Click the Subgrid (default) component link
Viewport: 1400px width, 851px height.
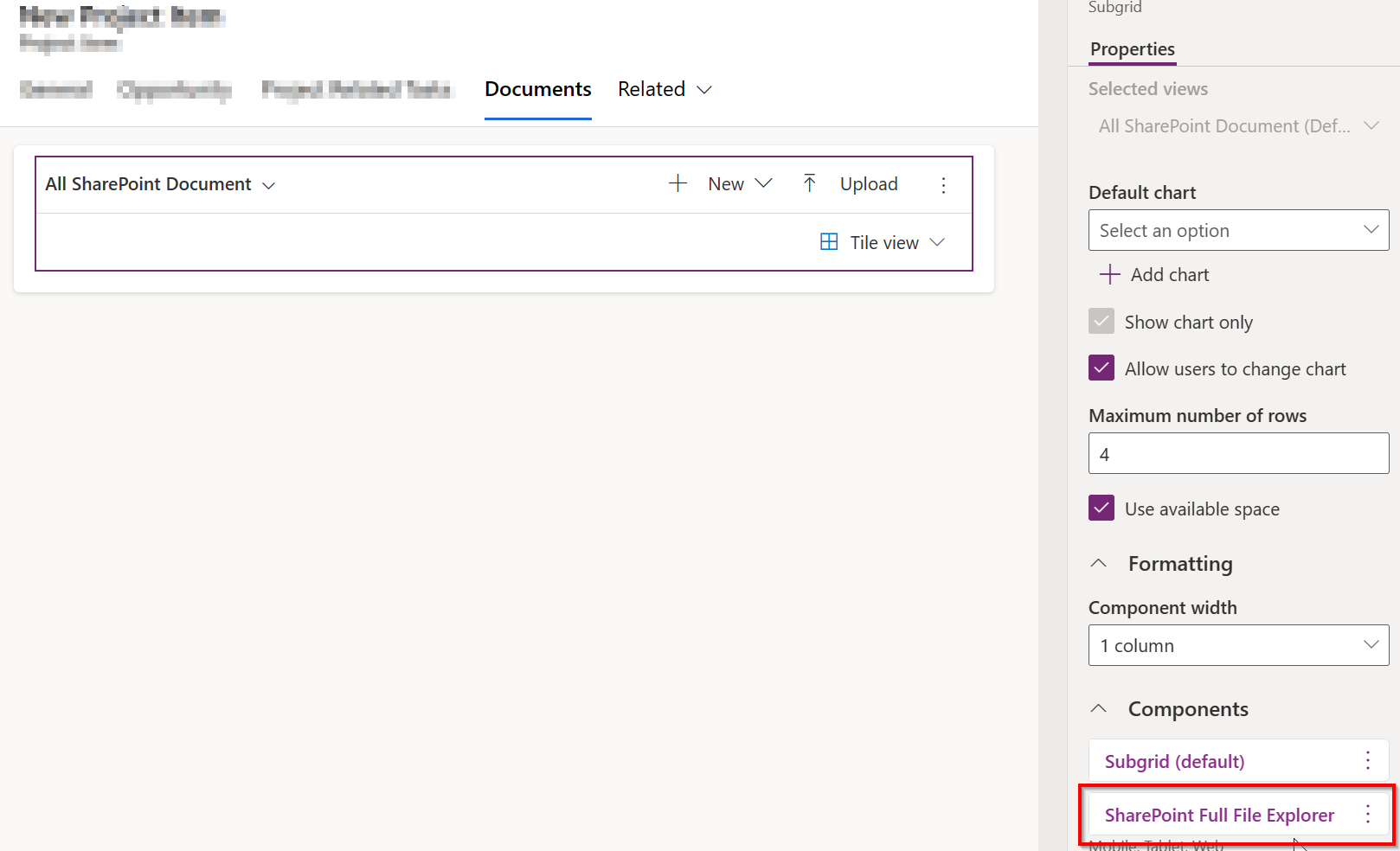[1173, 761]
